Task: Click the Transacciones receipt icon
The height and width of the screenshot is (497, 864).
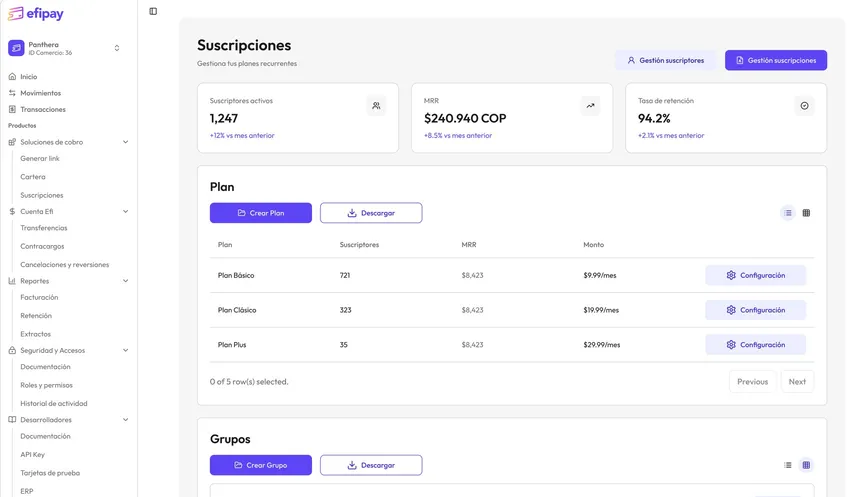Action: 12,109
